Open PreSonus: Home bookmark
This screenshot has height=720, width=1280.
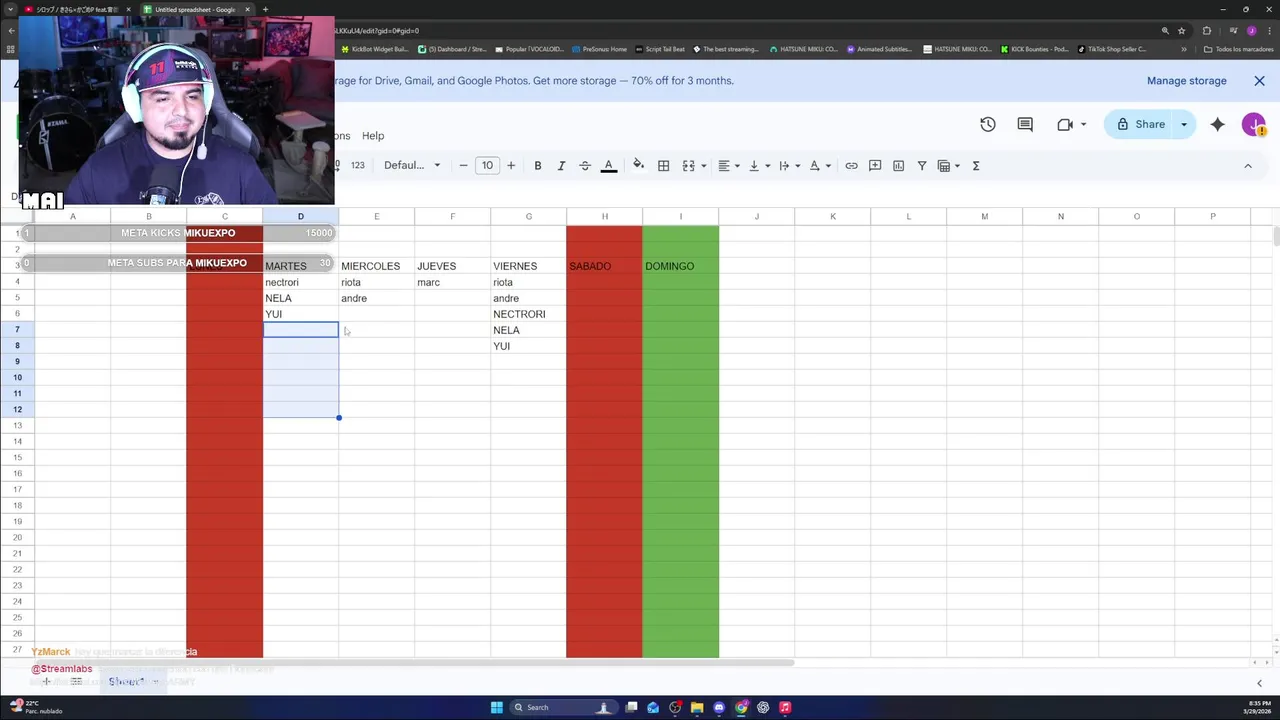[599, 49]
